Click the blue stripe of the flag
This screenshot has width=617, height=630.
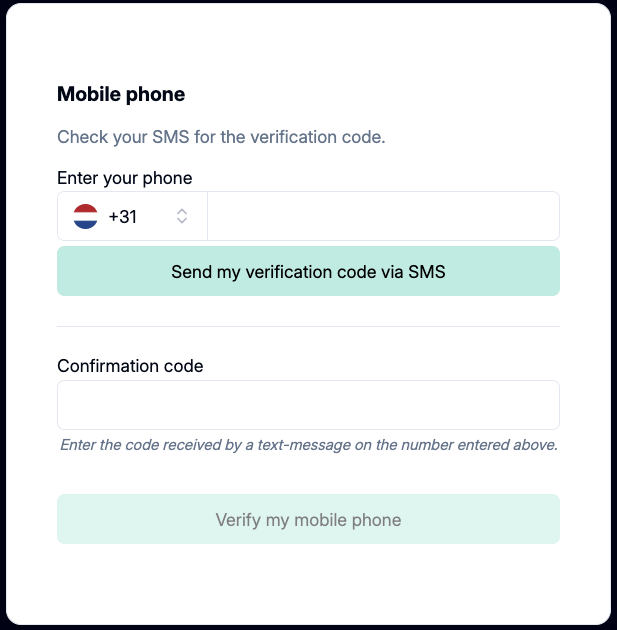(x=85, y=224)
